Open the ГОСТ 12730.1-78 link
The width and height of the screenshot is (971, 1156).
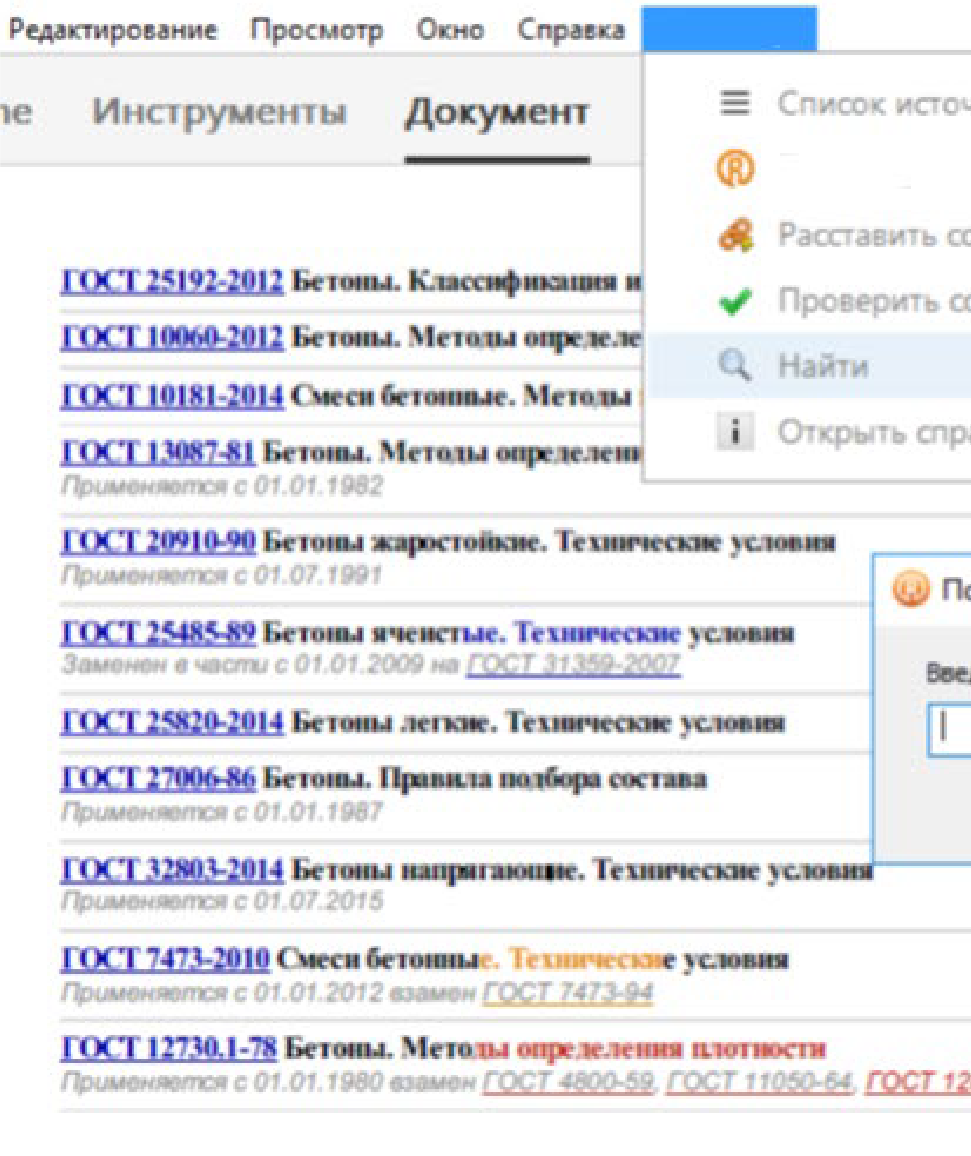pyautogui.click(x=168, y=1048)
